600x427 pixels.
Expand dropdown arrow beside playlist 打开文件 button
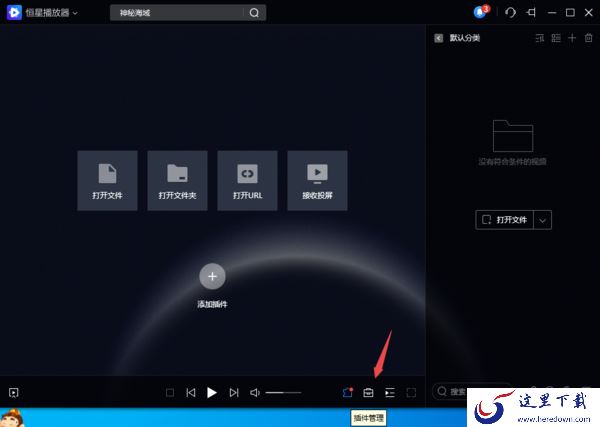pyautogui.click(x=543, y=220)
